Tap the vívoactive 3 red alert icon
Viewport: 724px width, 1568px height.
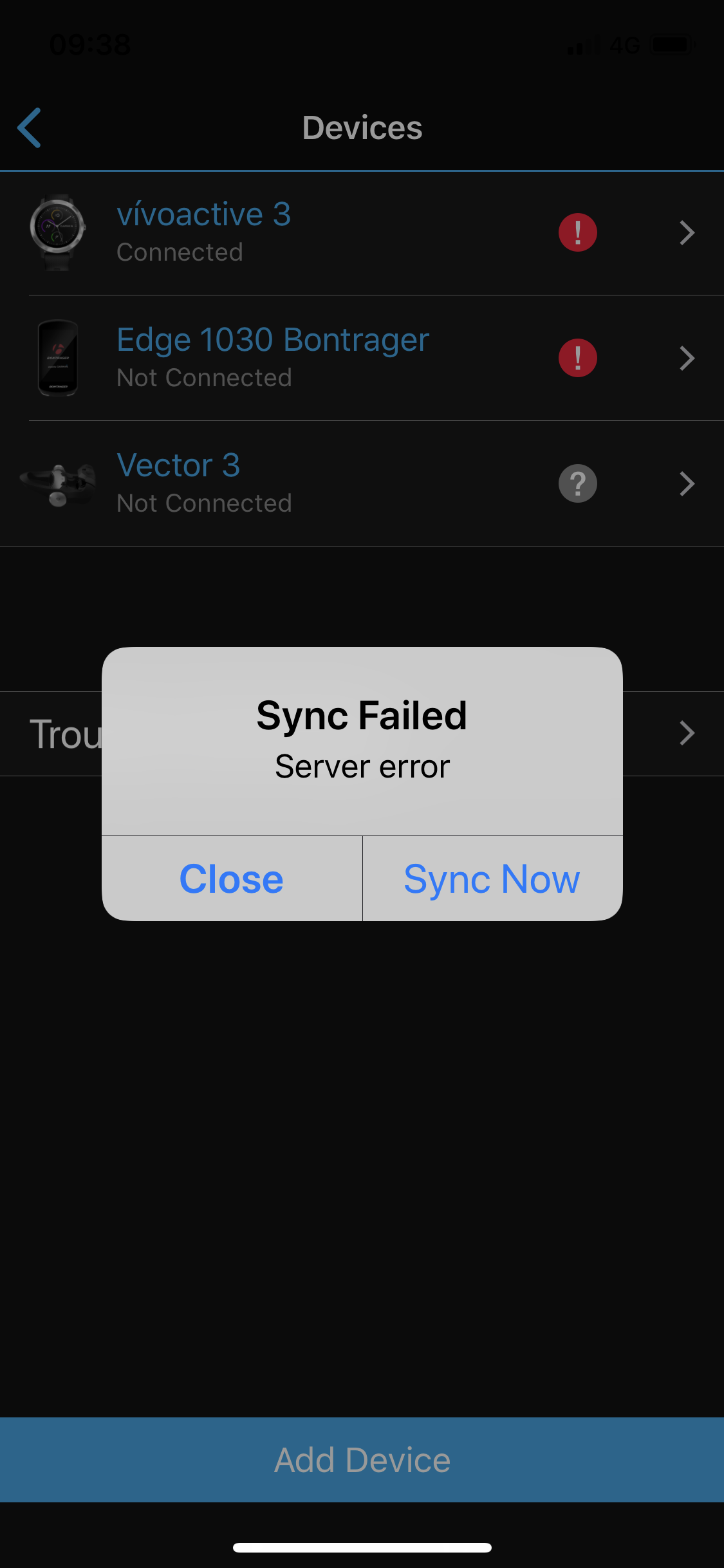577,232
